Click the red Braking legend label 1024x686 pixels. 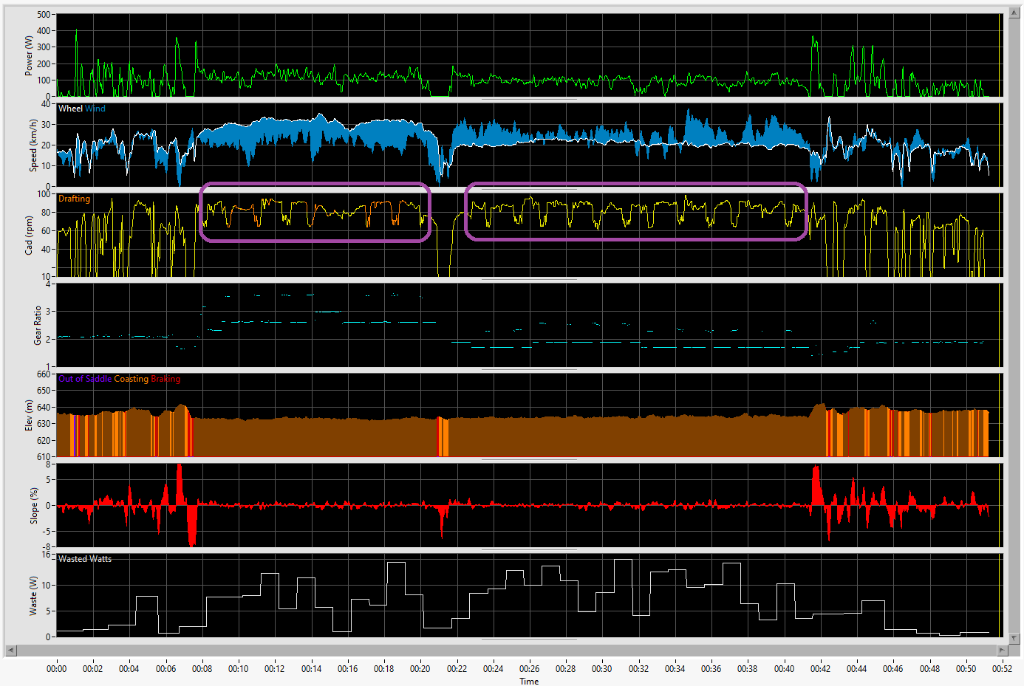[x=165, y=379]
